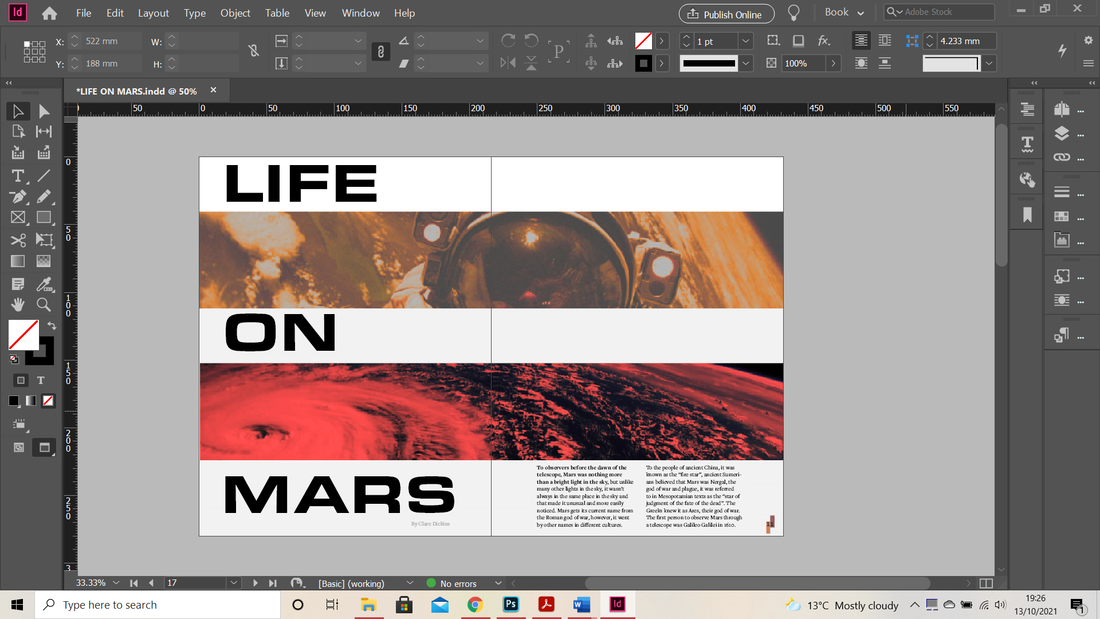Set formatting affects container
Screen dimensions: 1100x619
click(x=20, y=380)
